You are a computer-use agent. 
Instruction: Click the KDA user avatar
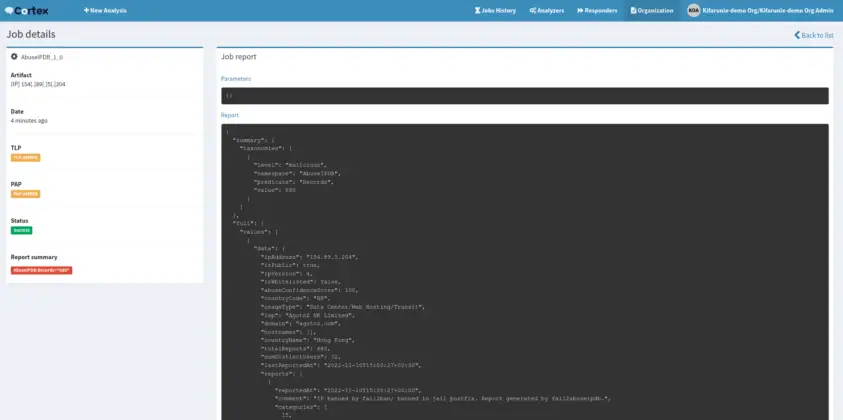click(x=694, y=10)
